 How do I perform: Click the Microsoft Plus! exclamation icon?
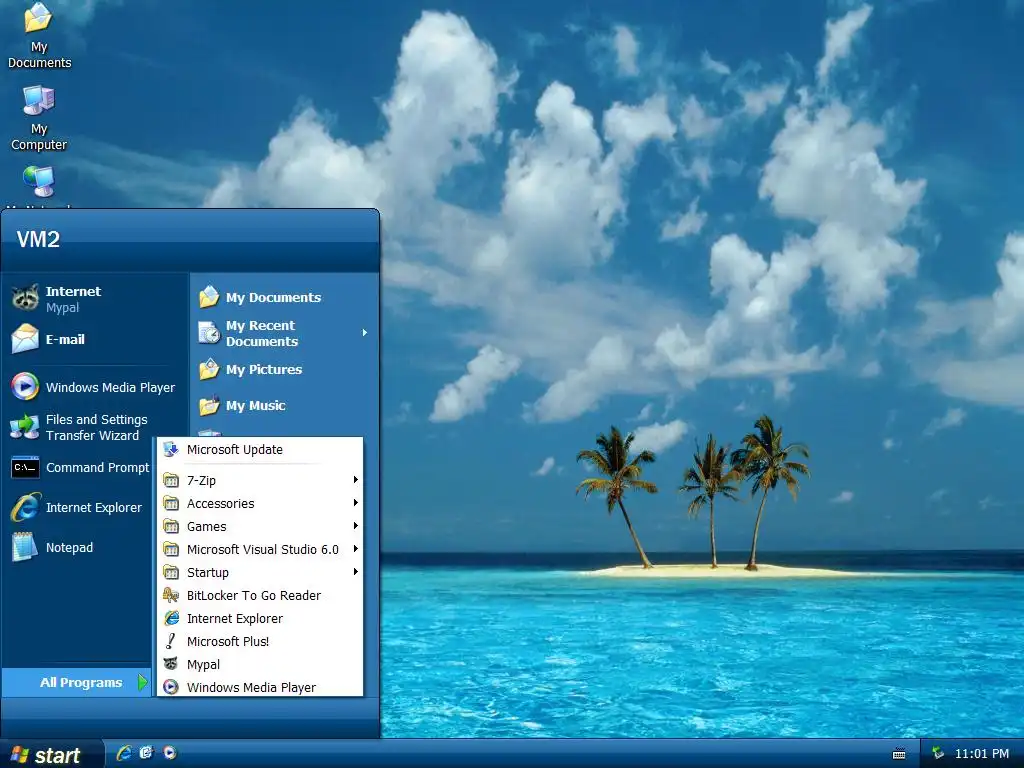pyautogui.click(x=171, y=641)
